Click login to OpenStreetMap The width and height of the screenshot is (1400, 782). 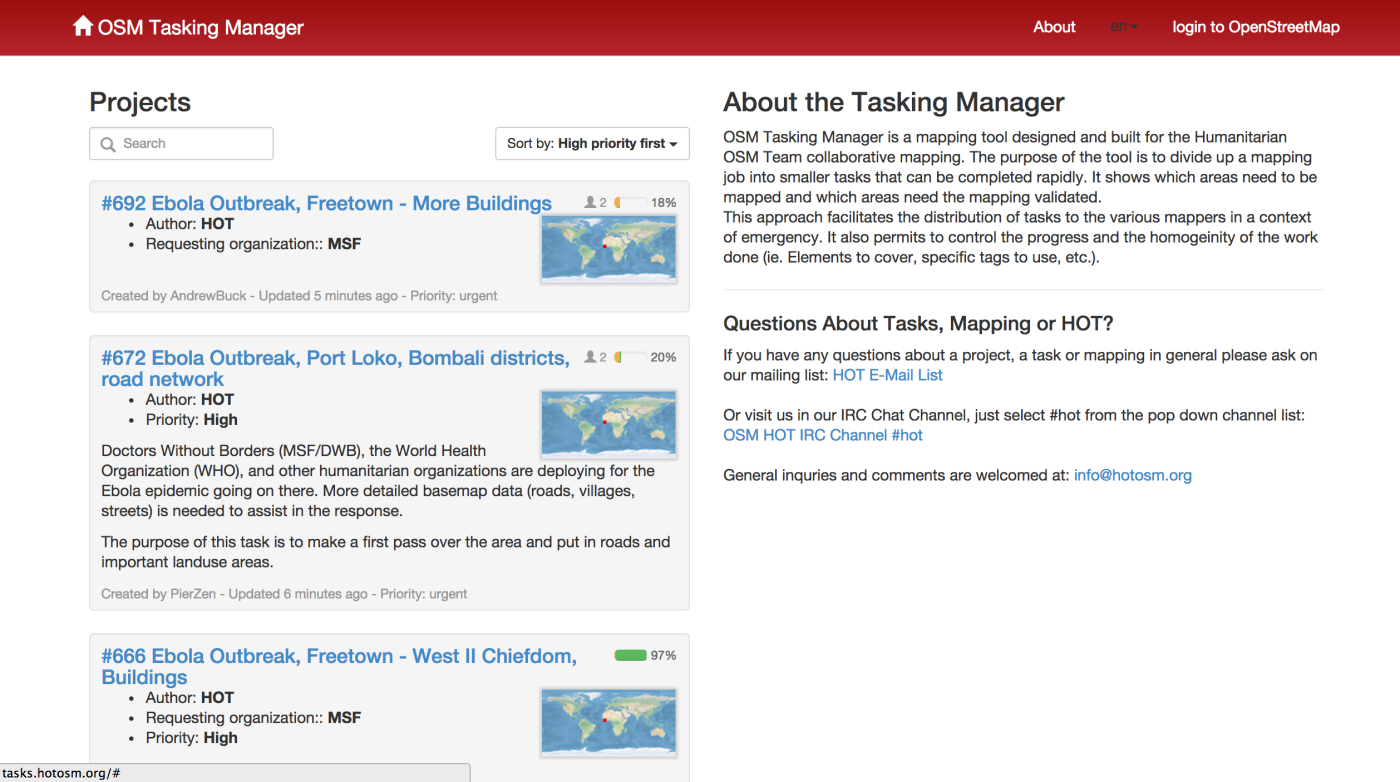click(x=1256, y=27)
